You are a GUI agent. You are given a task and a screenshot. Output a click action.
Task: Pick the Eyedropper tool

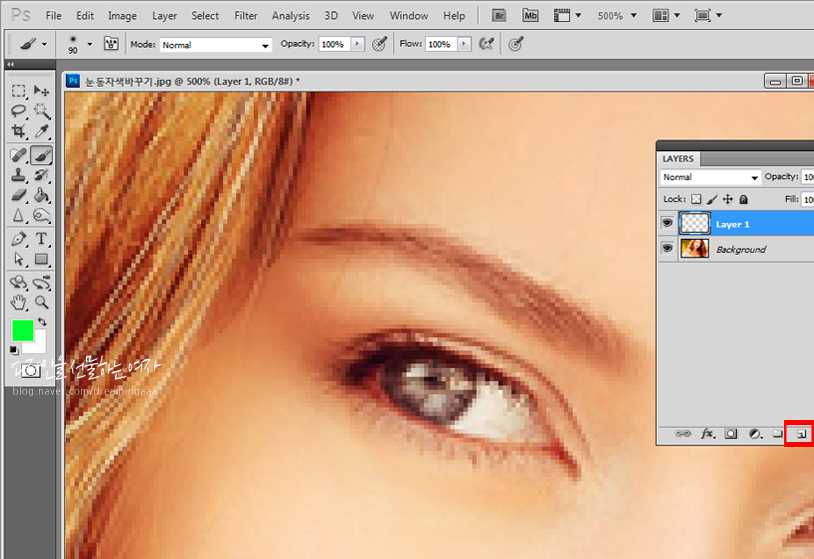(42, 132)
